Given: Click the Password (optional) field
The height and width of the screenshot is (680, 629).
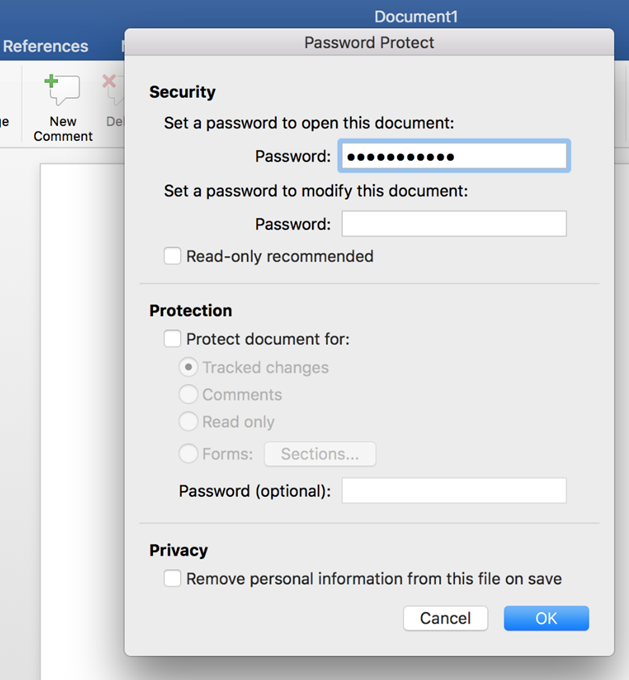Looking at the screenshot, I should 454,490.
